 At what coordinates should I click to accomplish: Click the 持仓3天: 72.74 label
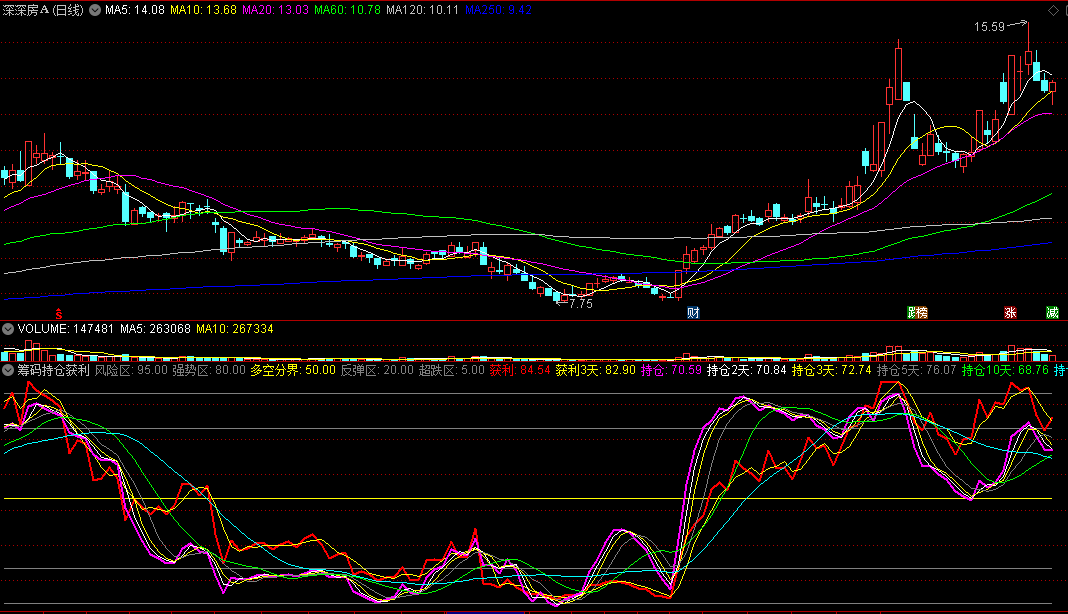click(832, 370)
